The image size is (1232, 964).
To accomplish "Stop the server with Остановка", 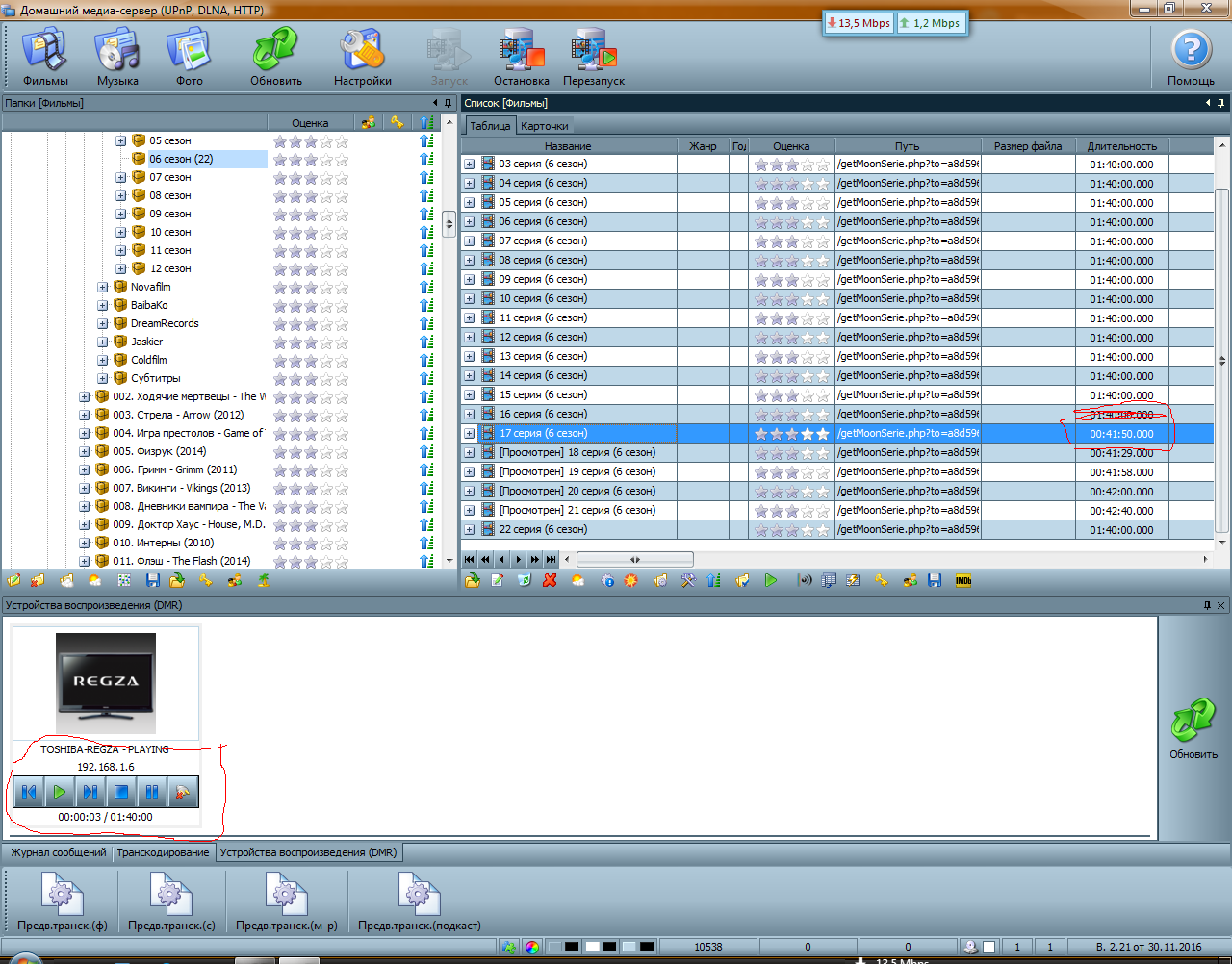I will [x=521, y=58].
